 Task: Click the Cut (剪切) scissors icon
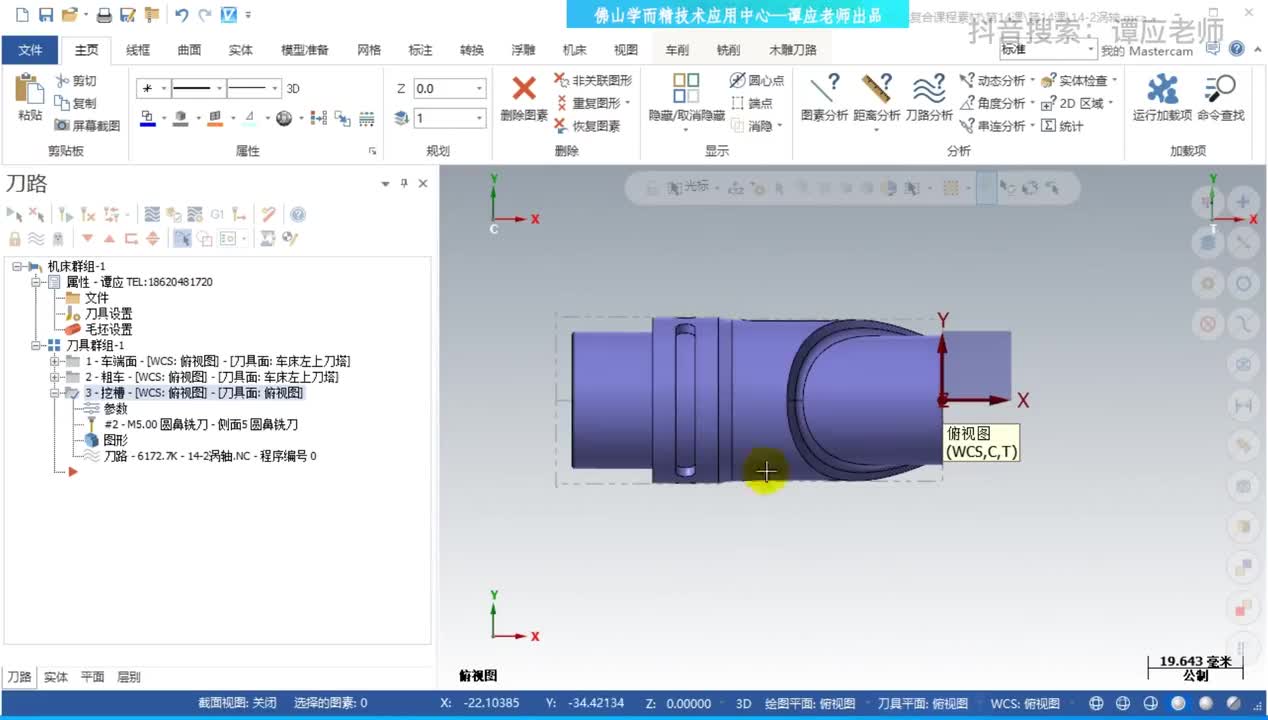click(x=62, y=81)
